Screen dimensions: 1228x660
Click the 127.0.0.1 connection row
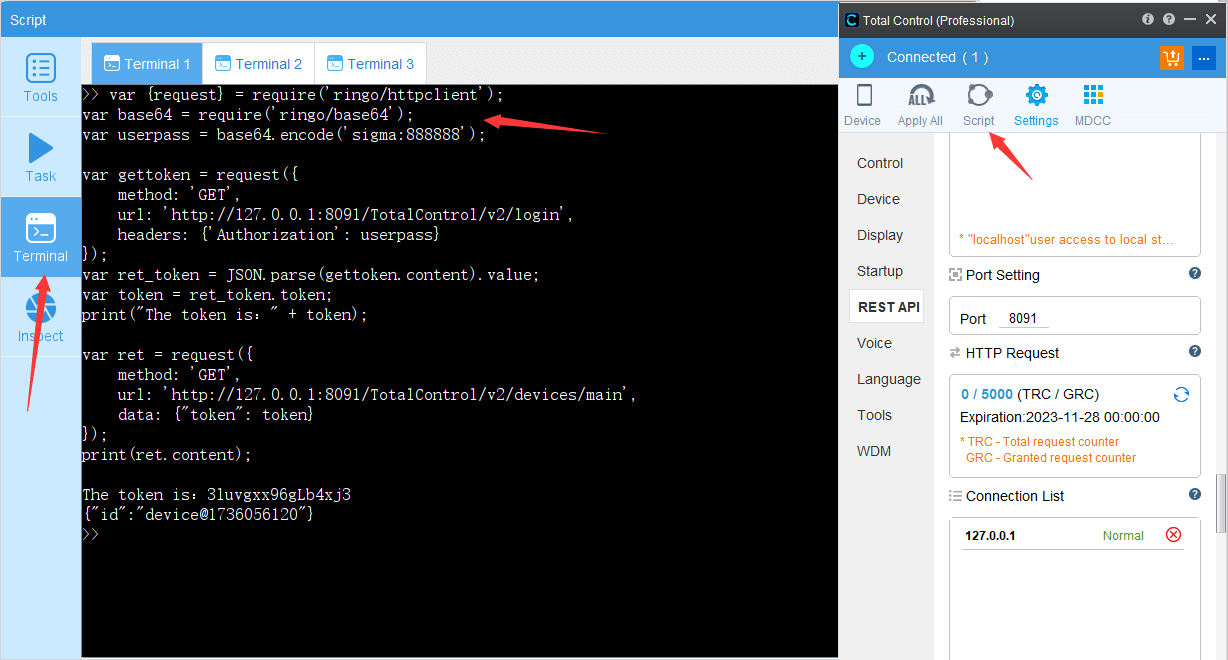pyautogui.click(x=1073, y=536)
